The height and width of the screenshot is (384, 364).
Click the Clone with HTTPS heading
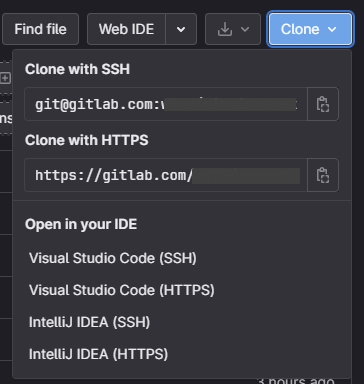[87, 140]
